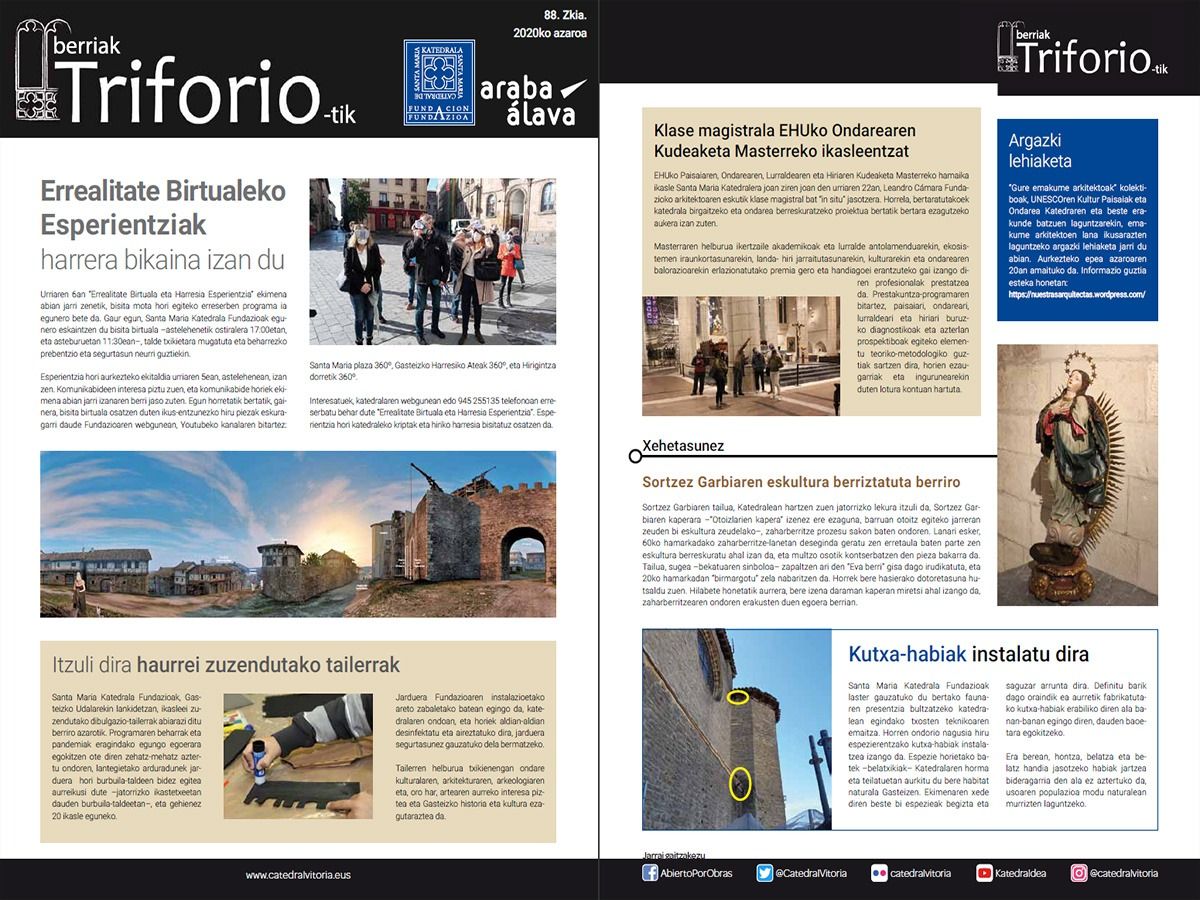Open the AbiertoPorObras Facebook link
This screenshot has width=1200, height=900.
click(694, 873)
